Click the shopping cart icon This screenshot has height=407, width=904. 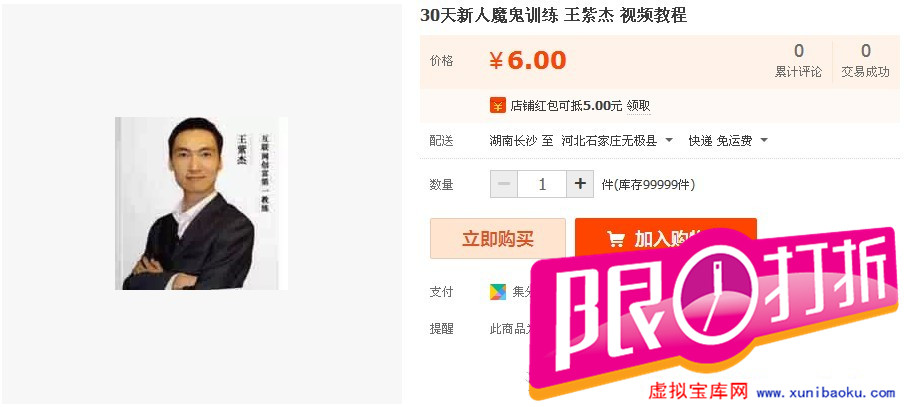click(616, 239)
